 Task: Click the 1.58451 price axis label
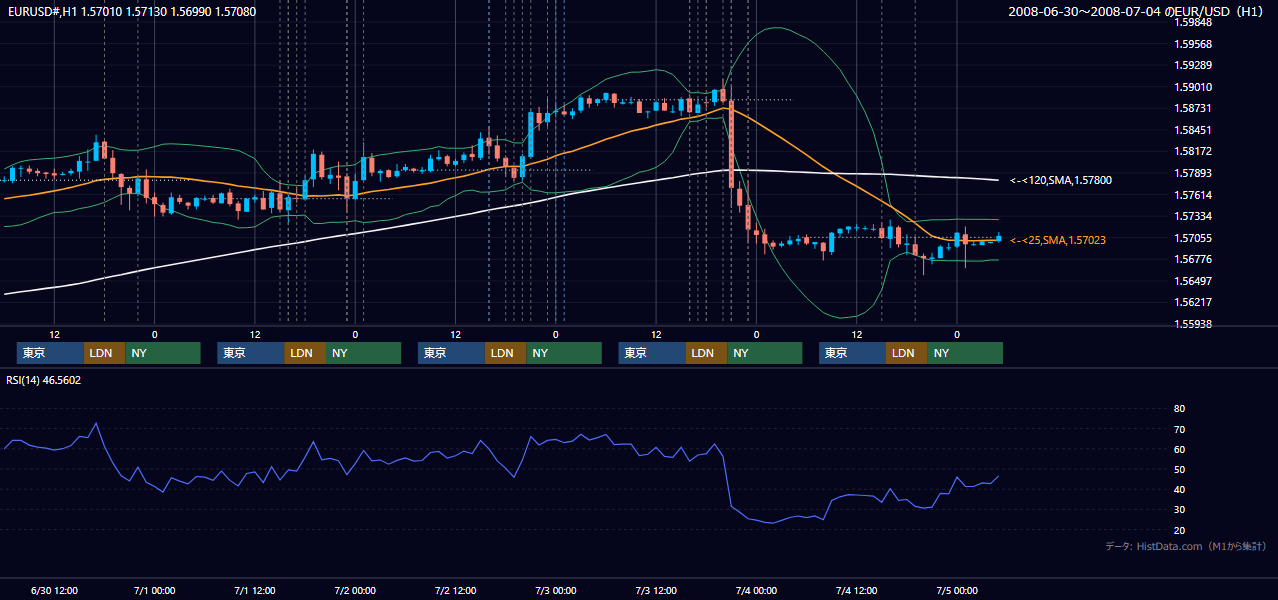click(1193, 130)
